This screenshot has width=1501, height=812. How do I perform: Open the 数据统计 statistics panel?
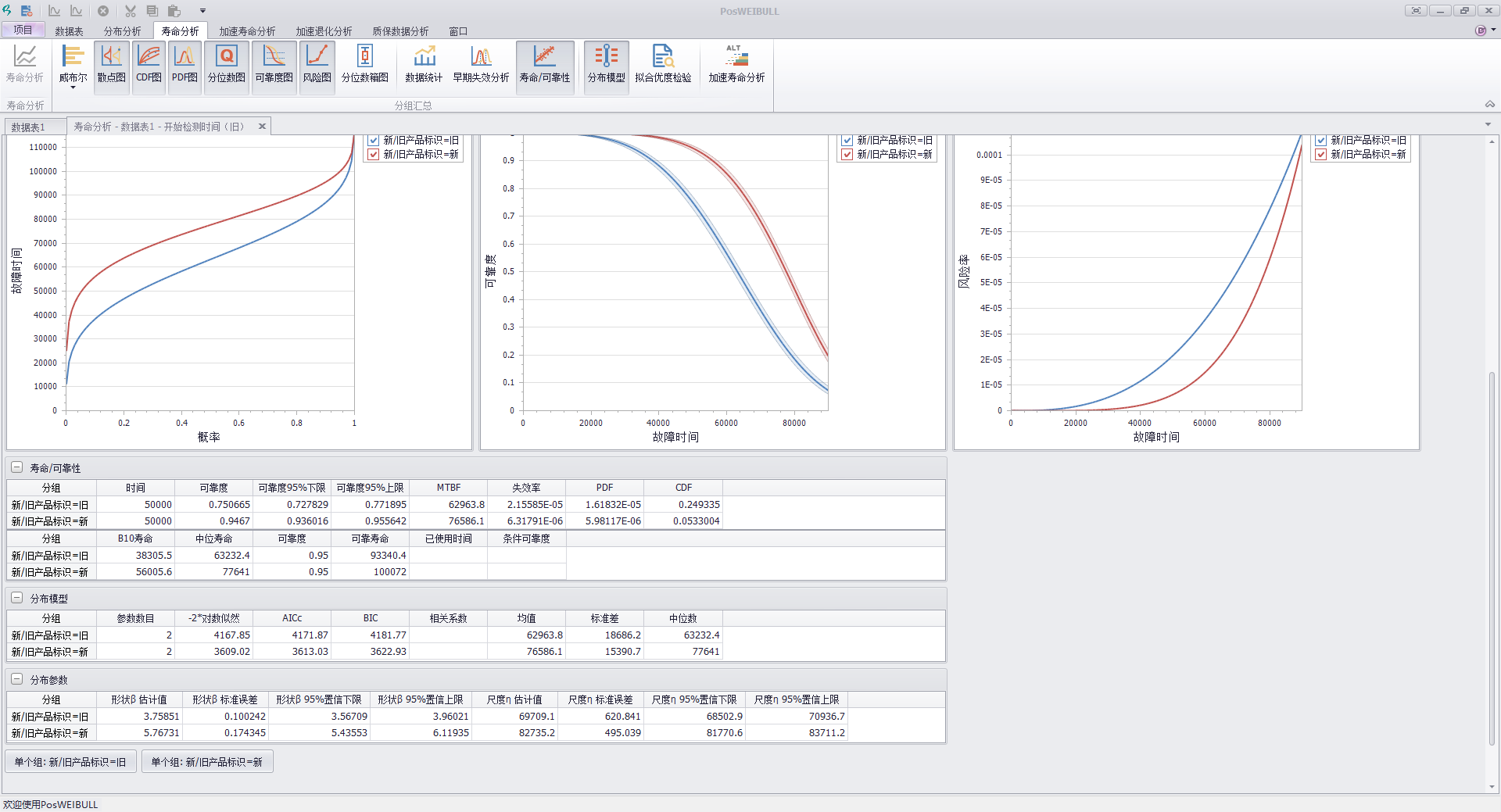point(424,67)
